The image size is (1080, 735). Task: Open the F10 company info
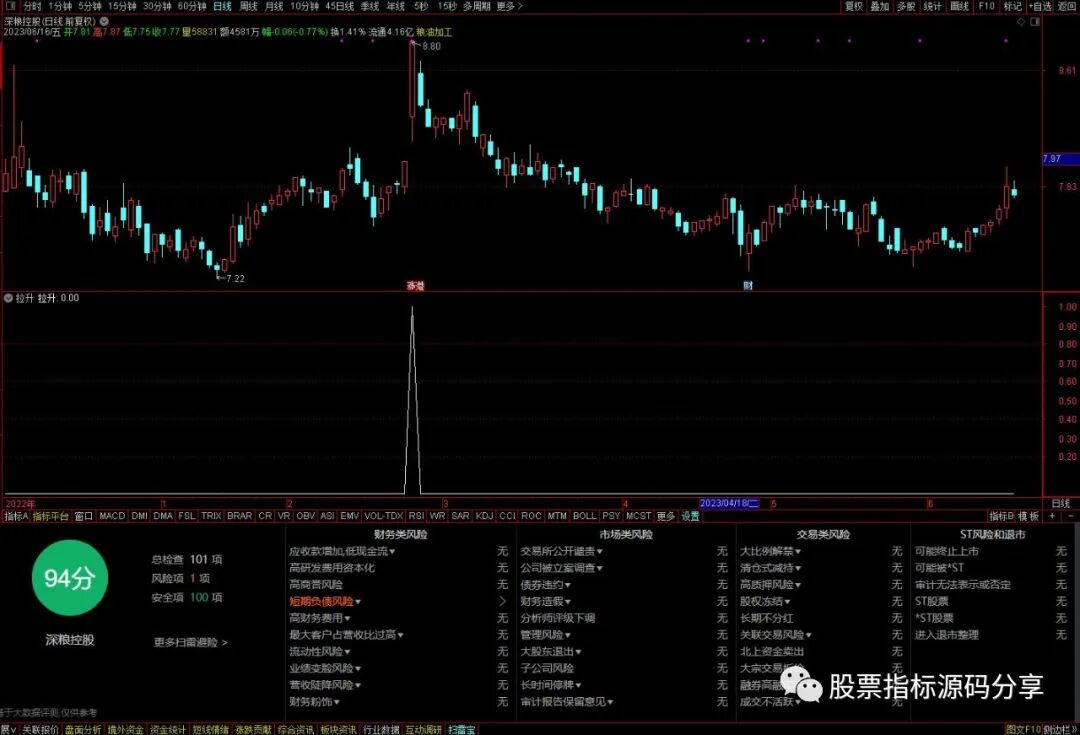click(986, 6)
